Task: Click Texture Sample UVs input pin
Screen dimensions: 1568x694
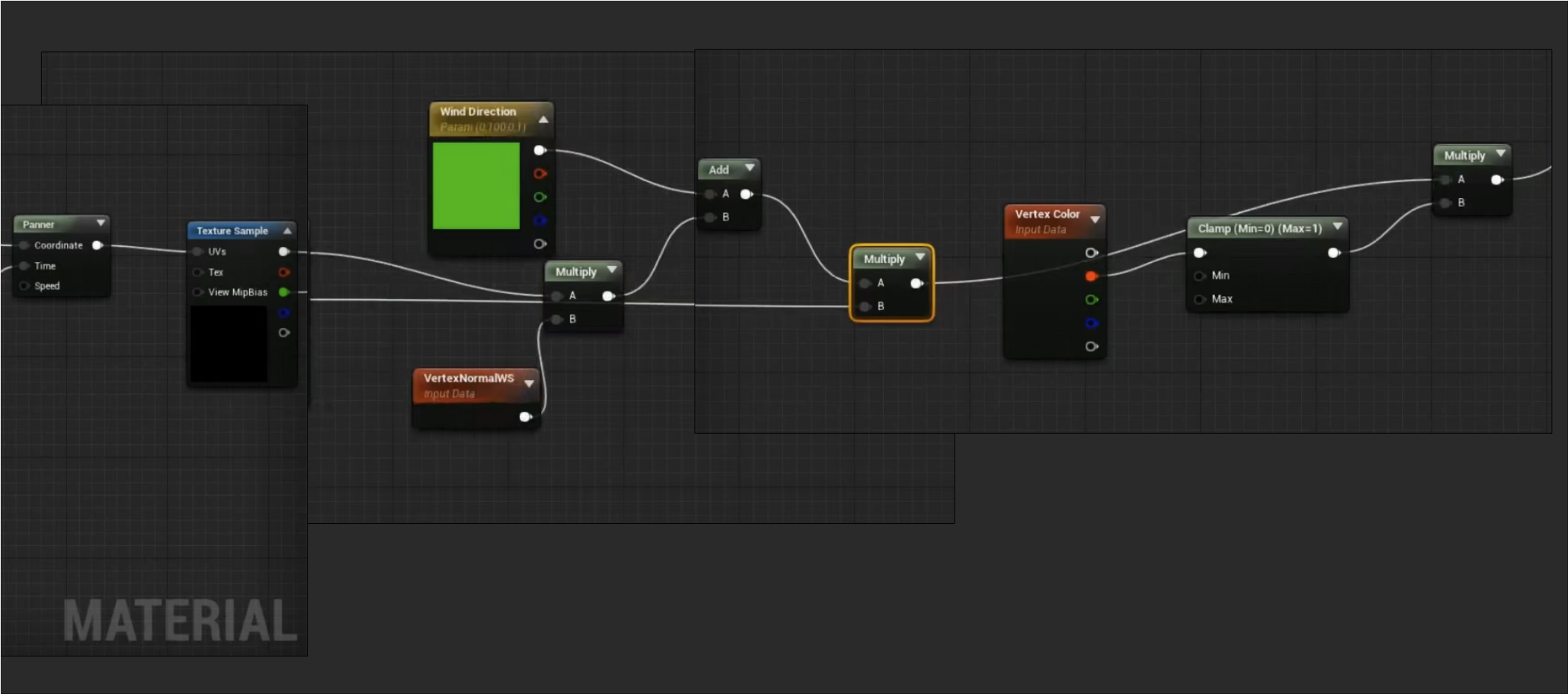Action: (x=198, y=252)
